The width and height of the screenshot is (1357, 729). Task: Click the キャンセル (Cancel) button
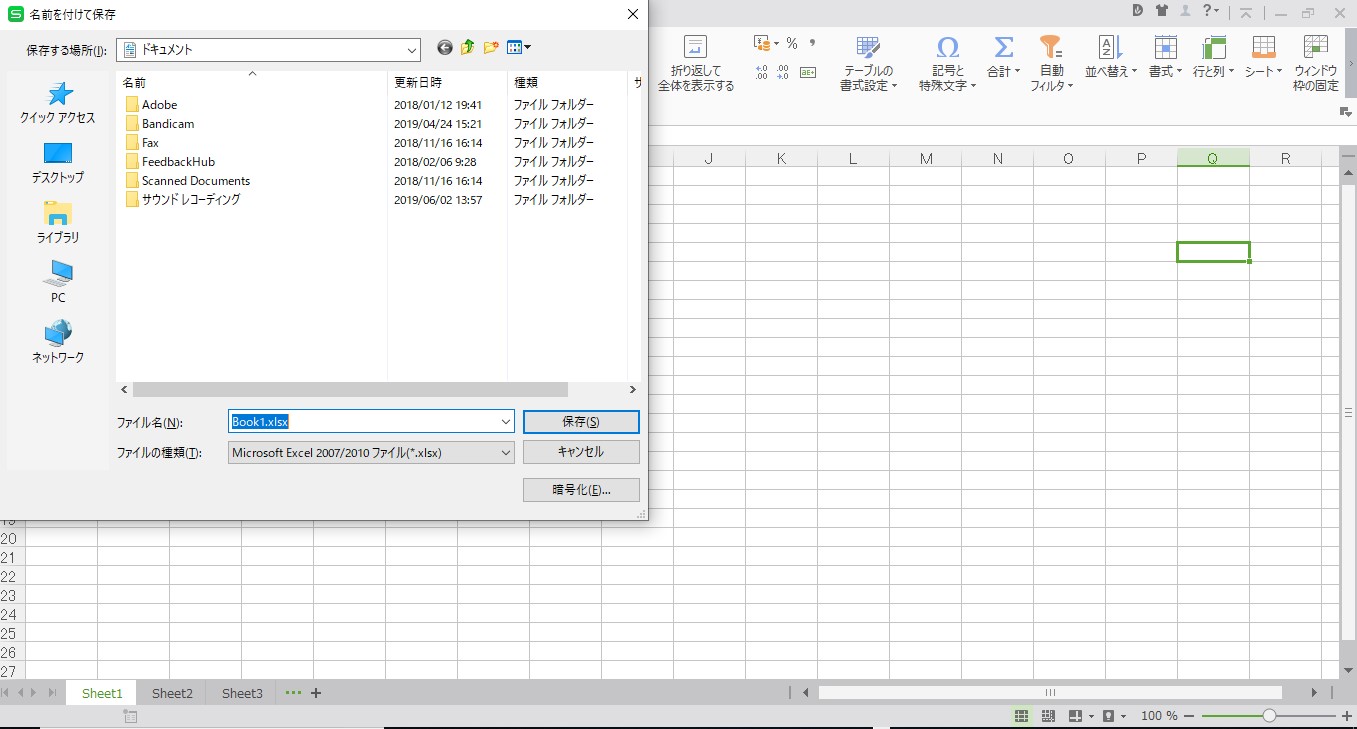(580, 452)
